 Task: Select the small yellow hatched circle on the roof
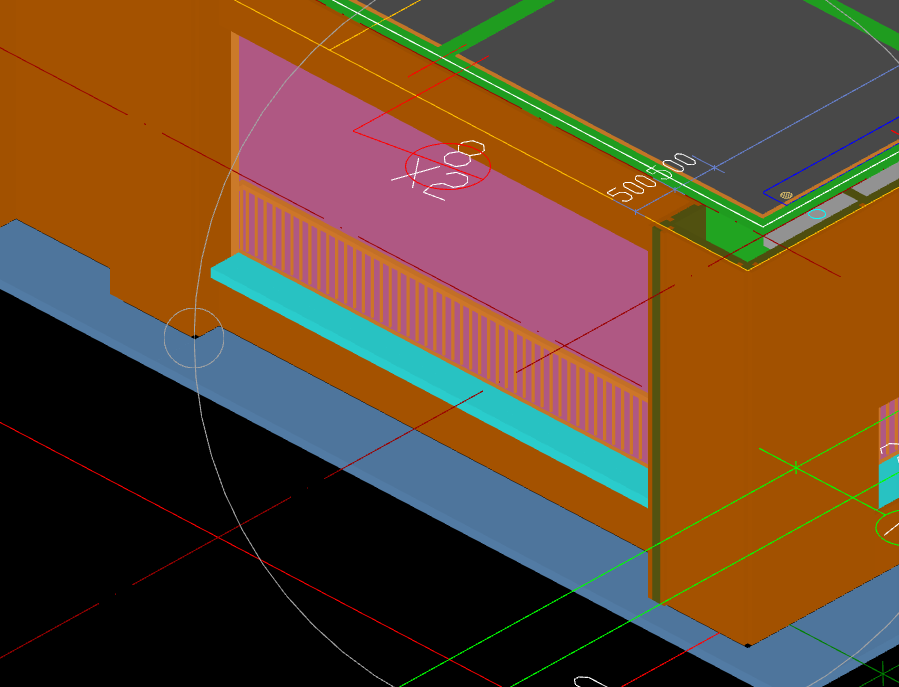click(787, 196)
